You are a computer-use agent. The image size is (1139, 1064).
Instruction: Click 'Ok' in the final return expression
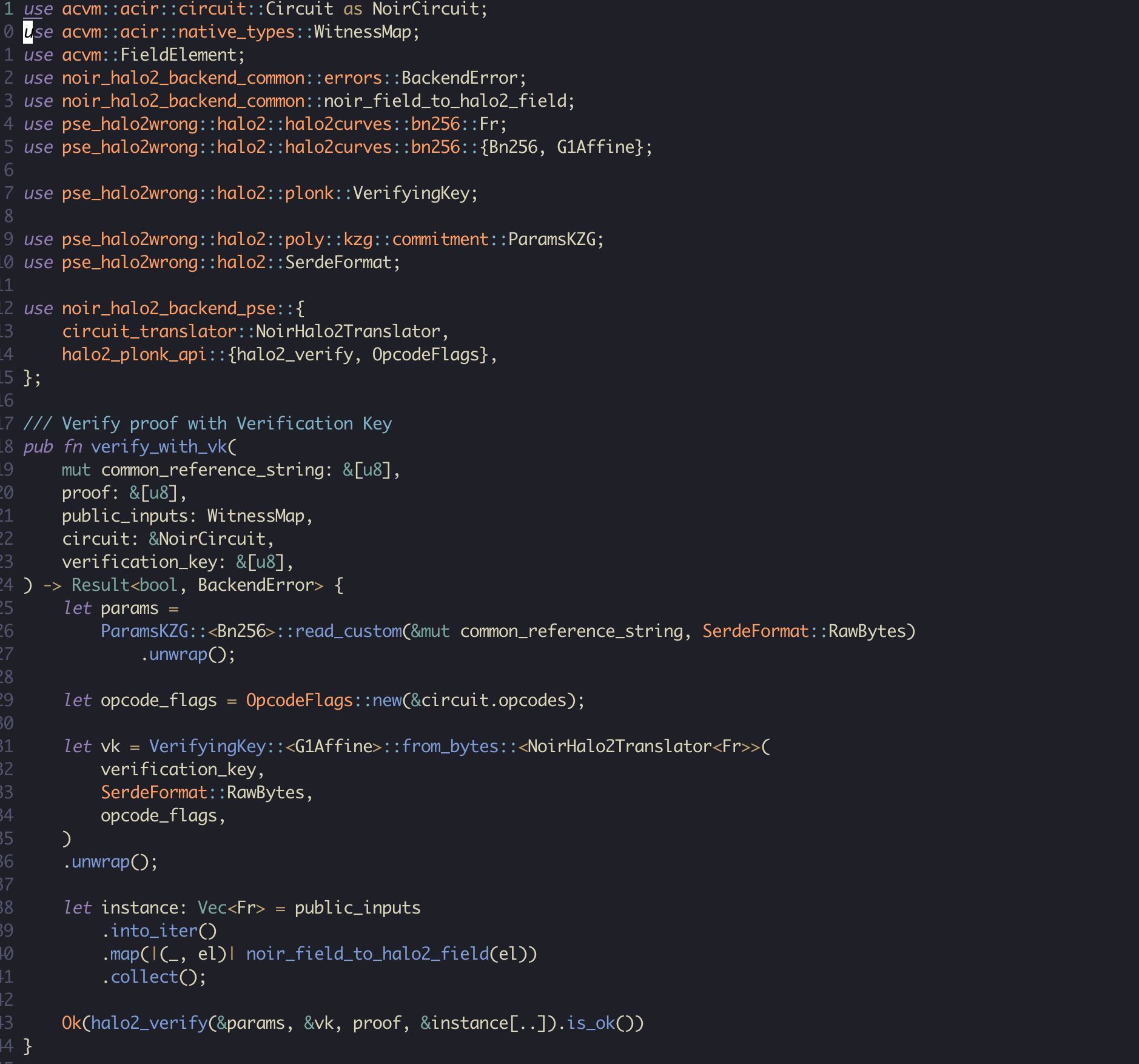point(72,1023)
